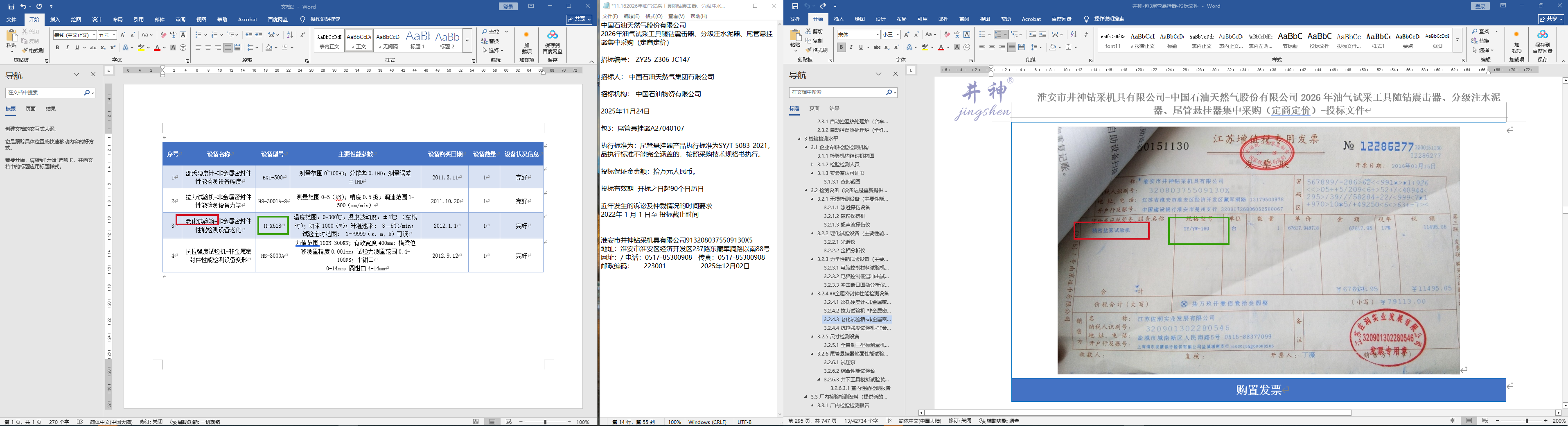Switch to 页面 tab in 井神 navigation pane
Viewport: 1568px width, 426px height.
(814, 109)
